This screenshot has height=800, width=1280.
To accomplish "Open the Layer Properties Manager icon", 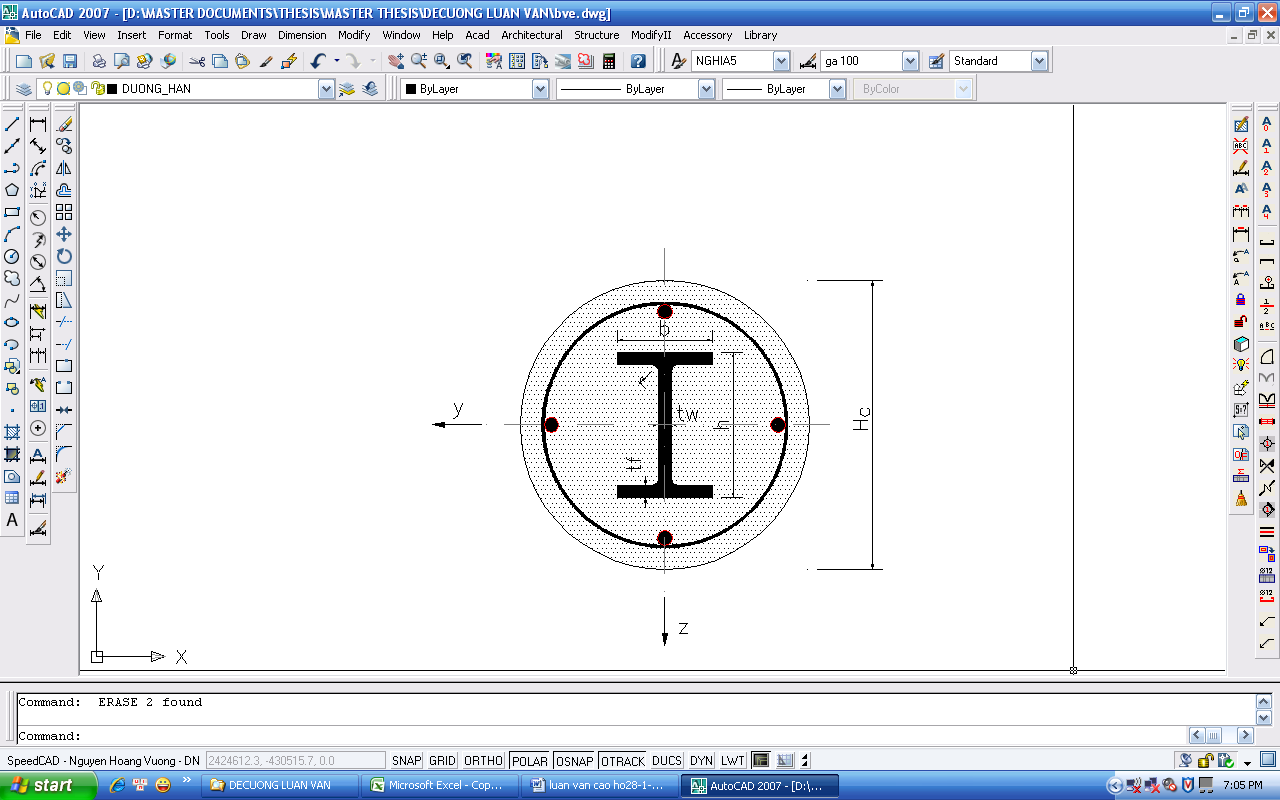I will tap(23, 89).
